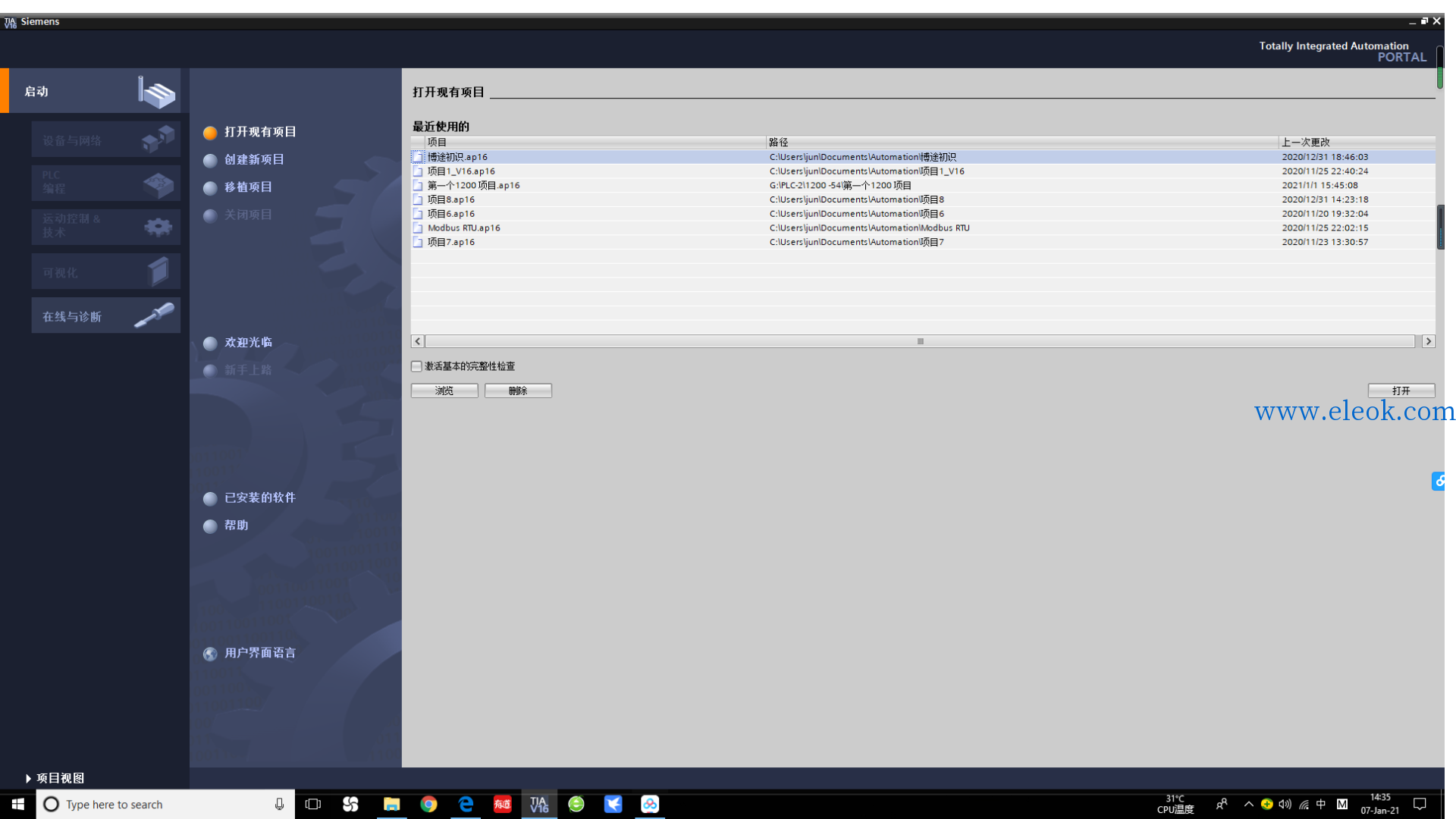Enable 激活基本的完整性检查 checkbox
The image size is (1456, 819).
416,366
